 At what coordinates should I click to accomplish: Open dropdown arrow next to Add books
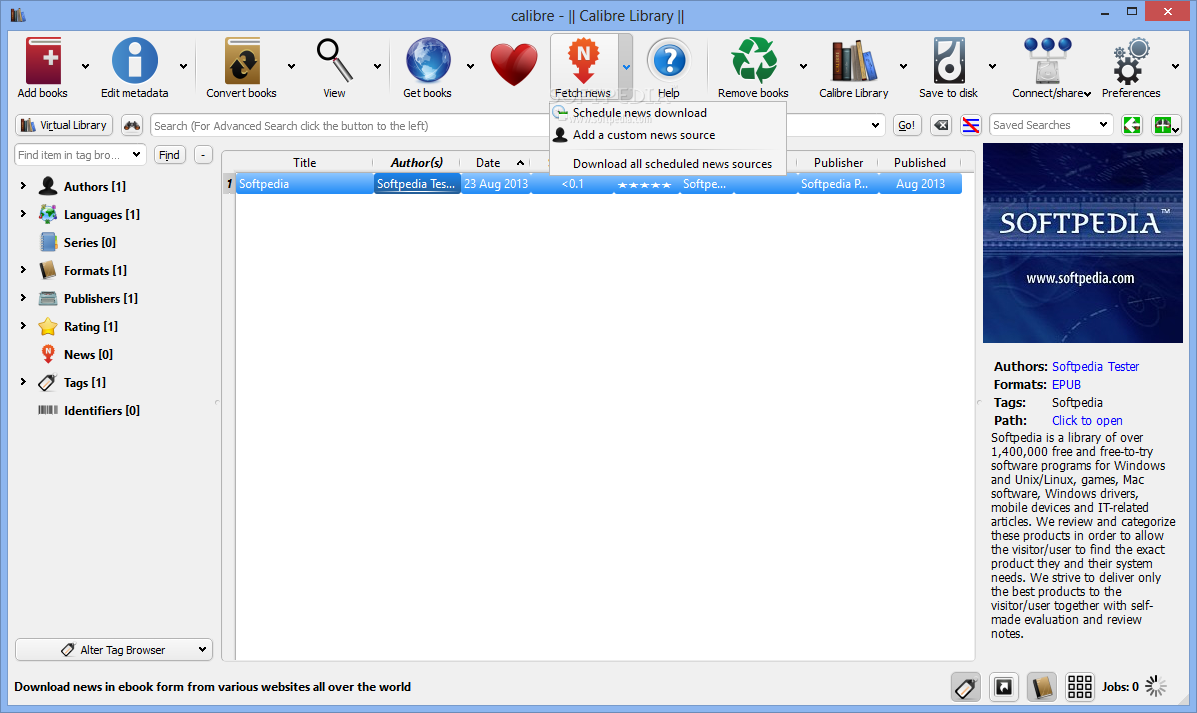pyautogui.click(x=85, y=66)
